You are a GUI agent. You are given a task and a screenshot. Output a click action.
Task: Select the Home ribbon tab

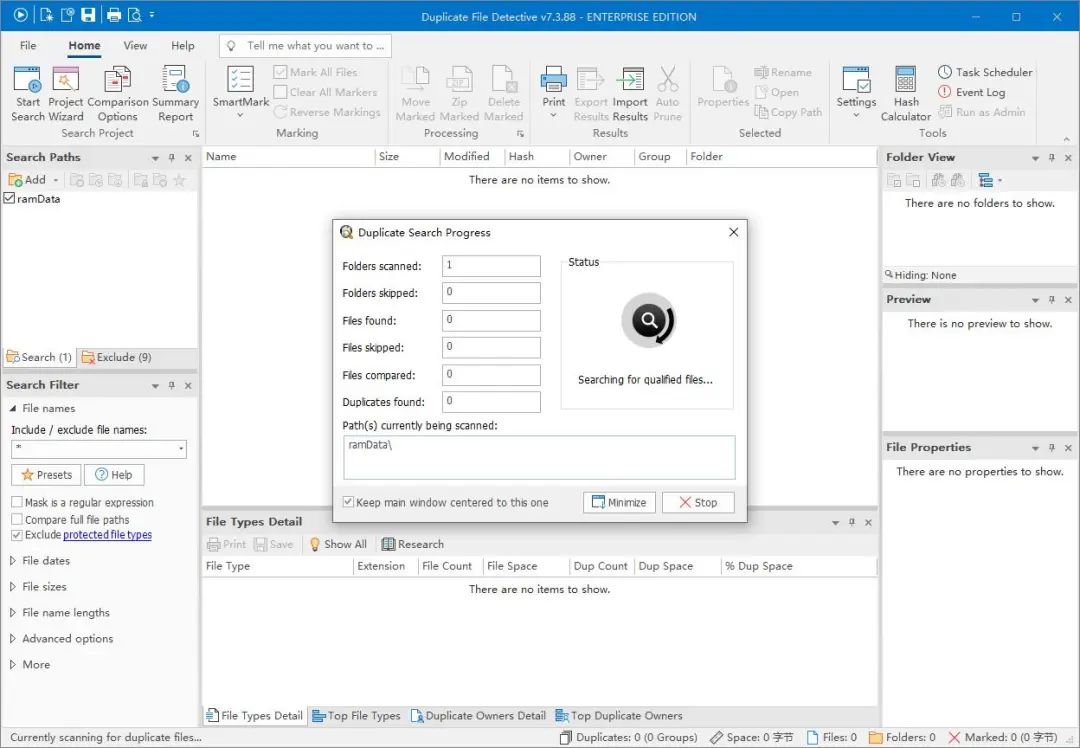(x=84, y=45)
